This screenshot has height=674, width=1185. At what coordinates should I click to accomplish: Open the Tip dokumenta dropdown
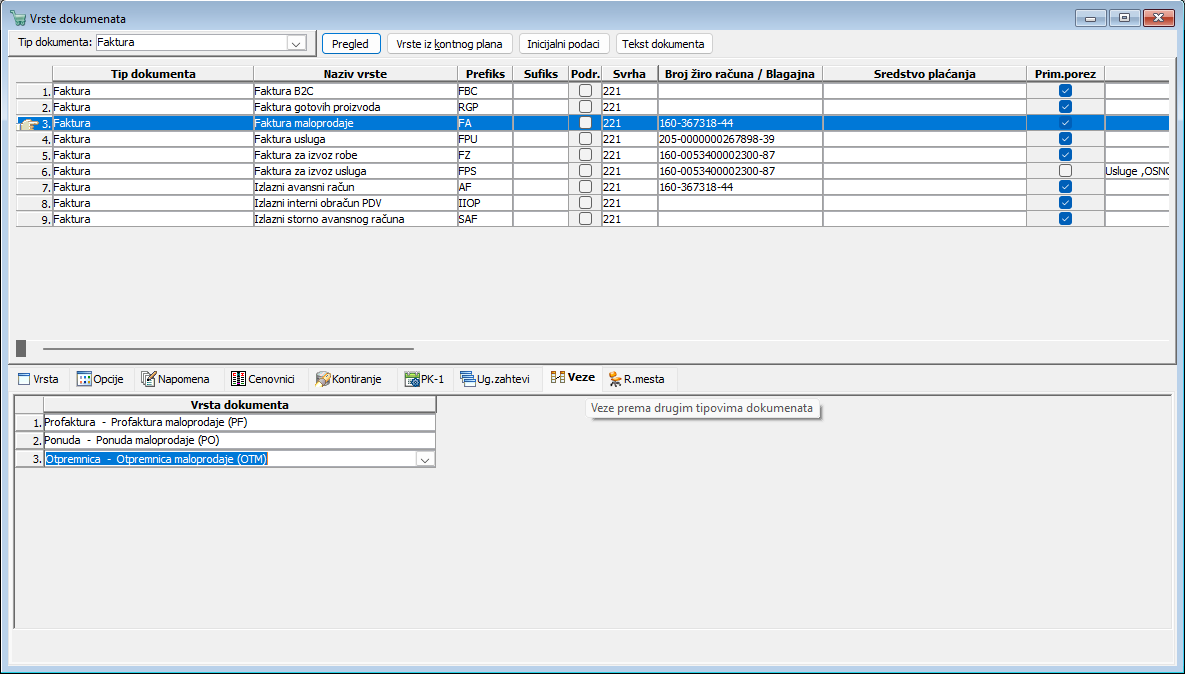click(295, 43)
